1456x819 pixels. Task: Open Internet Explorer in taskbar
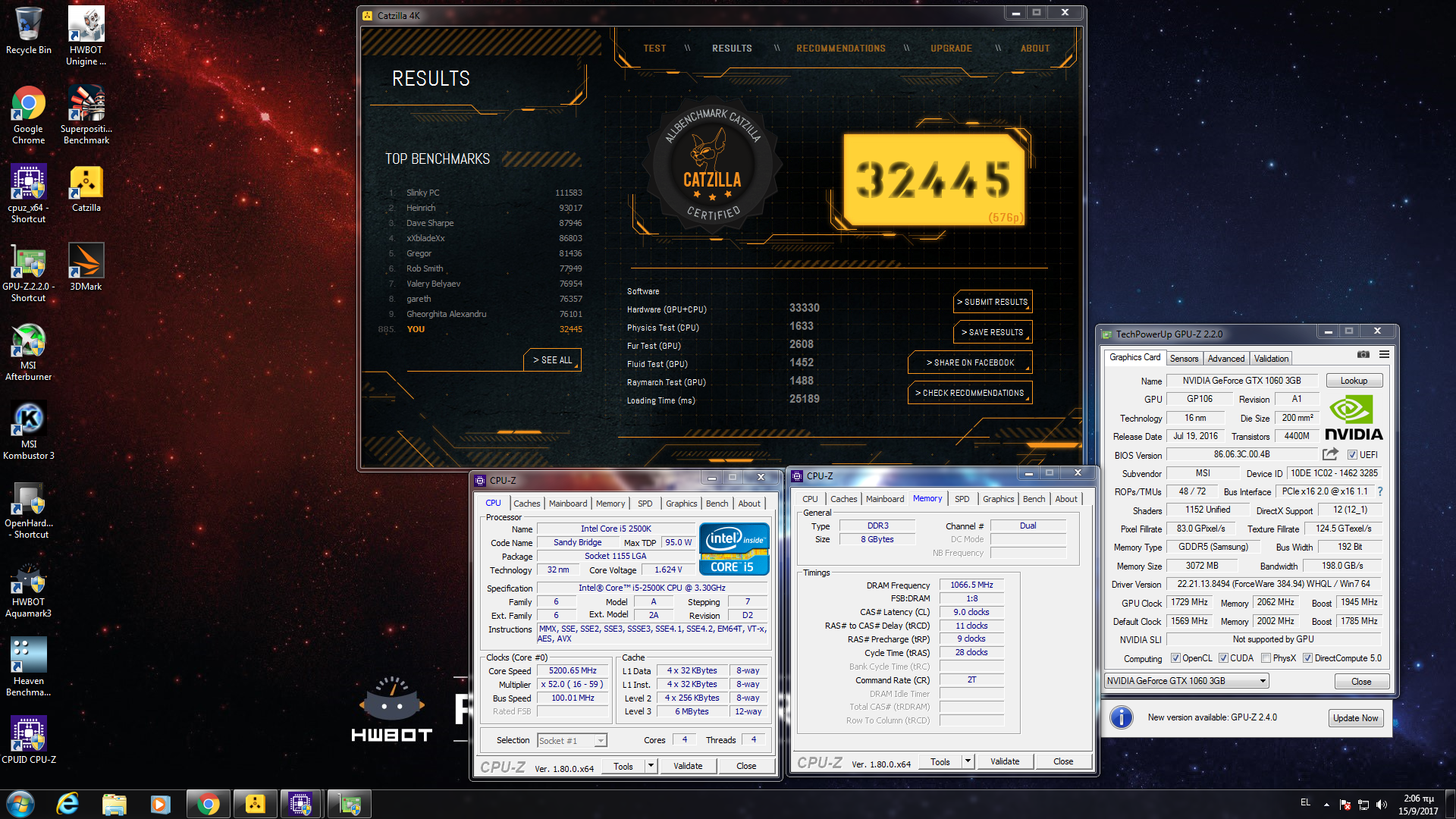pyautogui.click(x=67, y=804)
